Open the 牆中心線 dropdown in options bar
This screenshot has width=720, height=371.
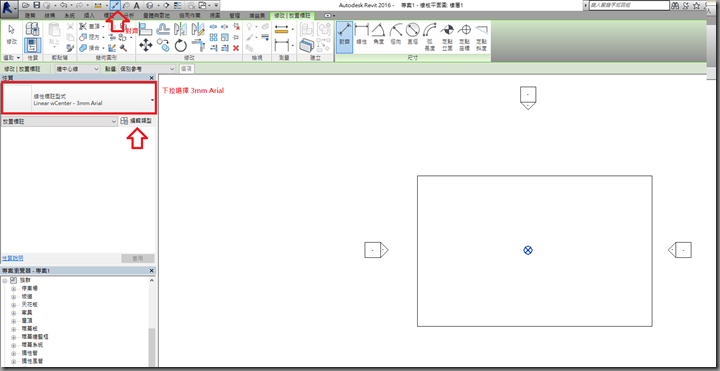pos(78,68)
